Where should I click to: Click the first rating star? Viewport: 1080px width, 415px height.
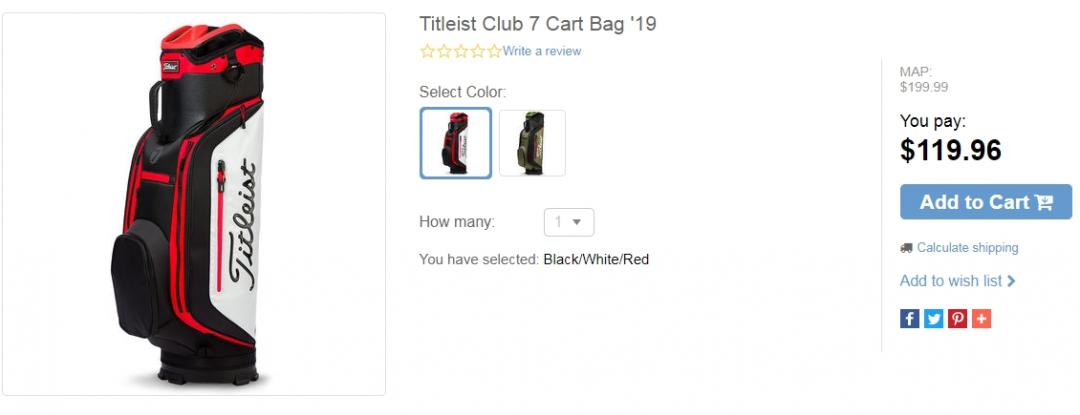[x=428, y=51]
